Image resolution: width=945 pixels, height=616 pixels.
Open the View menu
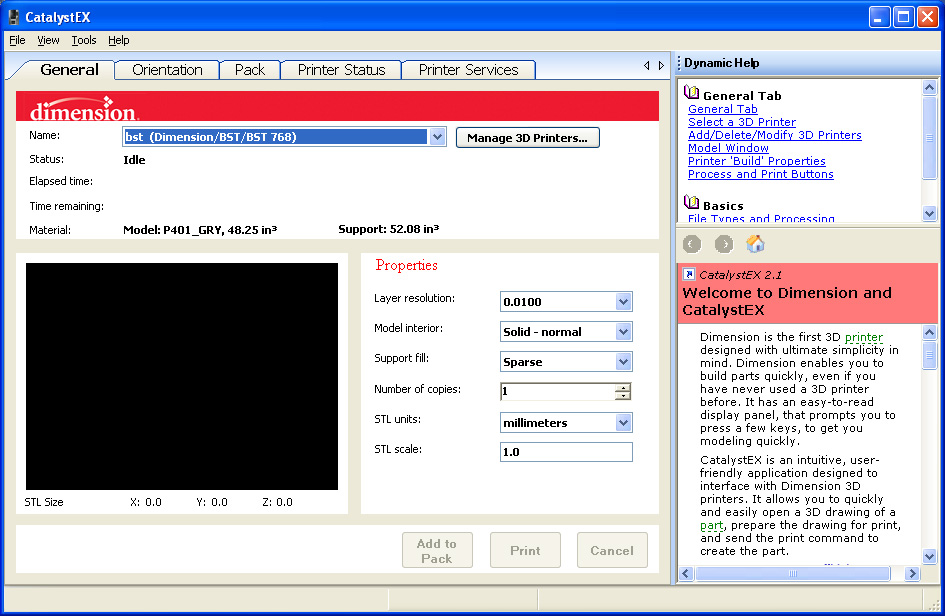[x=48, y=40]
